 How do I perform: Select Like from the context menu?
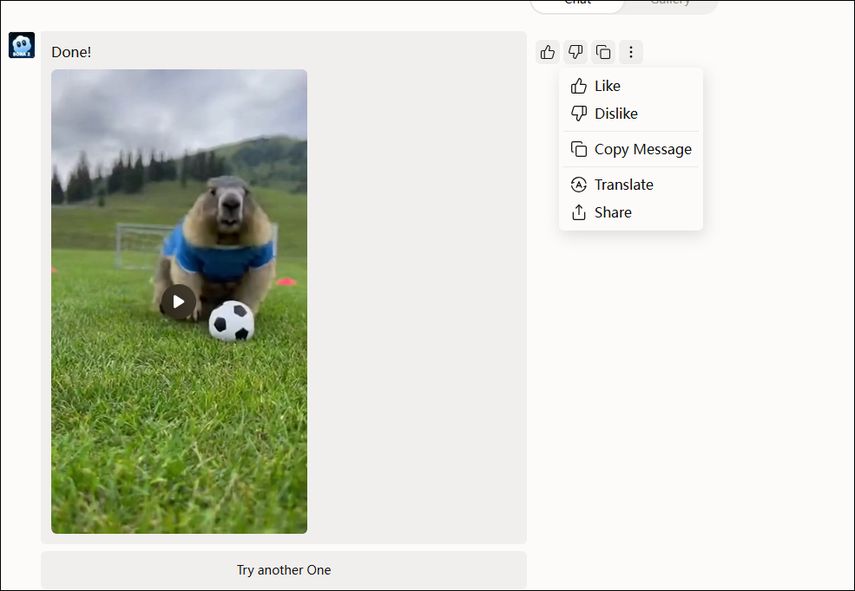coord(607,85)
